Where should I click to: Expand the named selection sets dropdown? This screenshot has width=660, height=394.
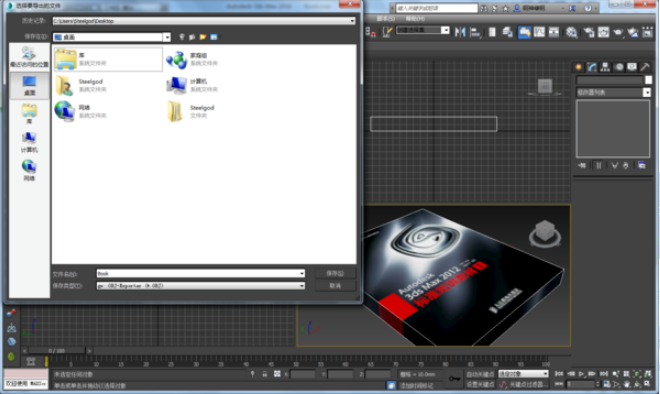(445, 30)
